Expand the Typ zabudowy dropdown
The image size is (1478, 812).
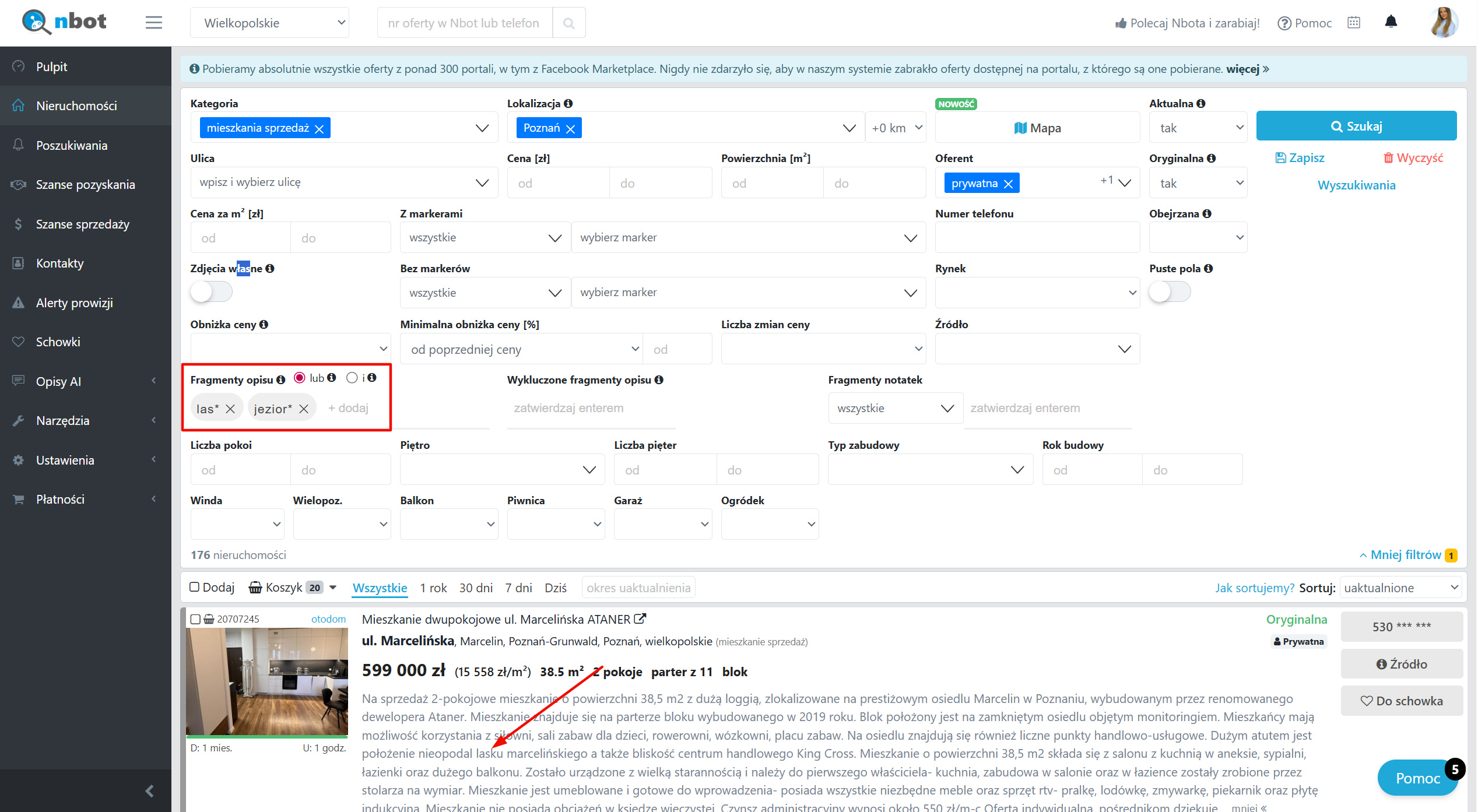[x=930, y=470]
